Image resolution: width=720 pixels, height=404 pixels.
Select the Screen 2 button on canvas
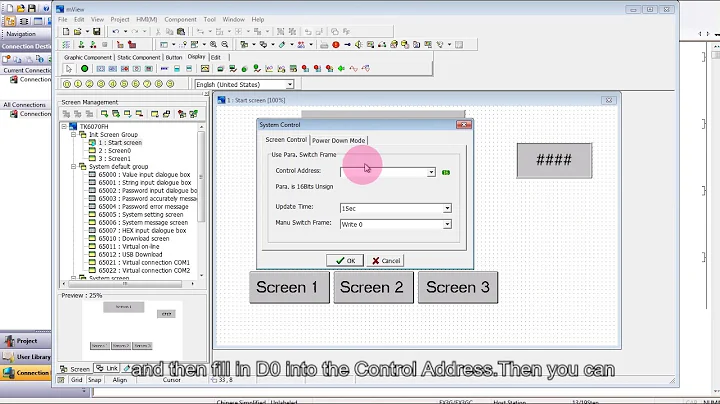[373, 287]
